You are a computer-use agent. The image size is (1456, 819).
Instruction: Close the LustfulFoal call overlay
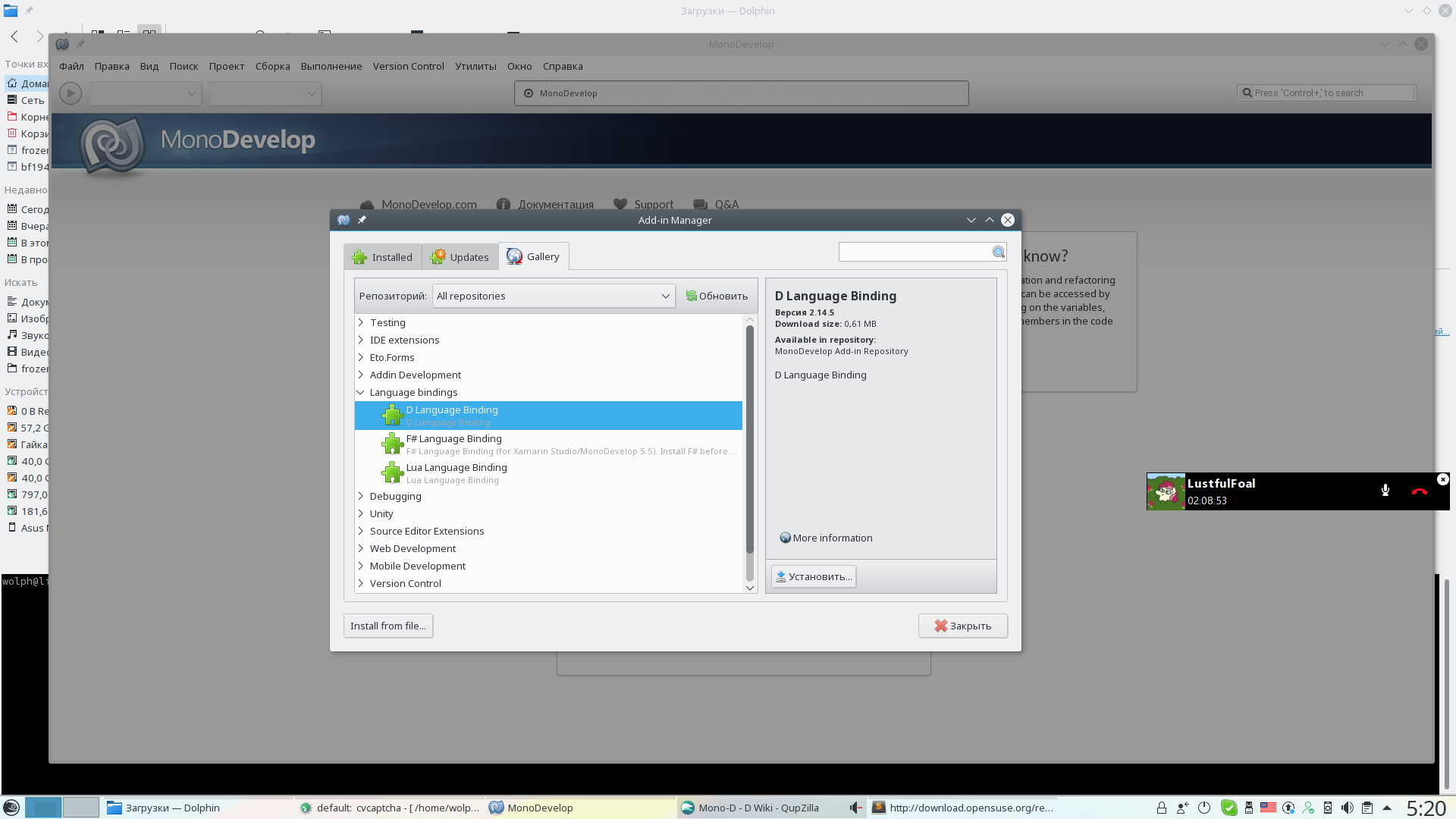[x=1443, y=479]
